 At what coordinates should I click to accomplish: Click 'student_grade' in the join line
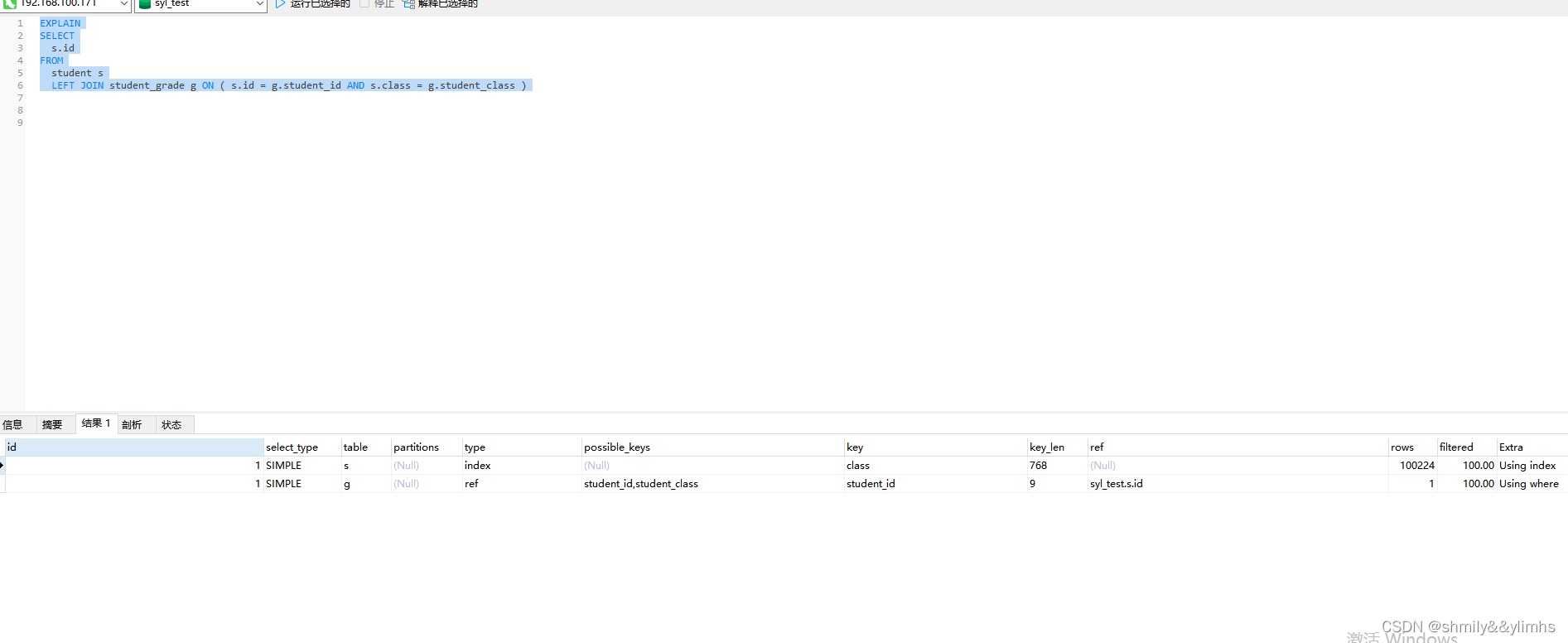[x=147, y=85]
